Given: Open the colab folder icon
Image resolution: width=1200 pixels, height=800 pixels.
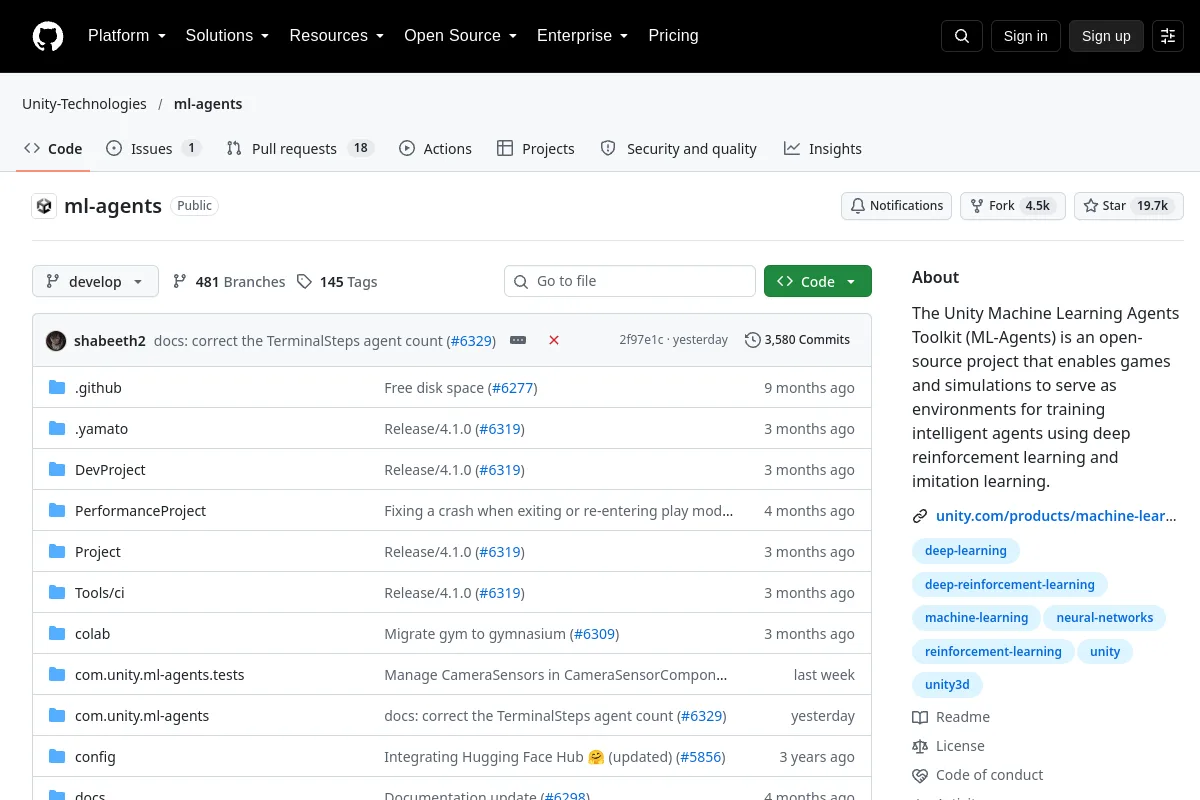Looking at the screenshot, I should (x=57, y=633).
